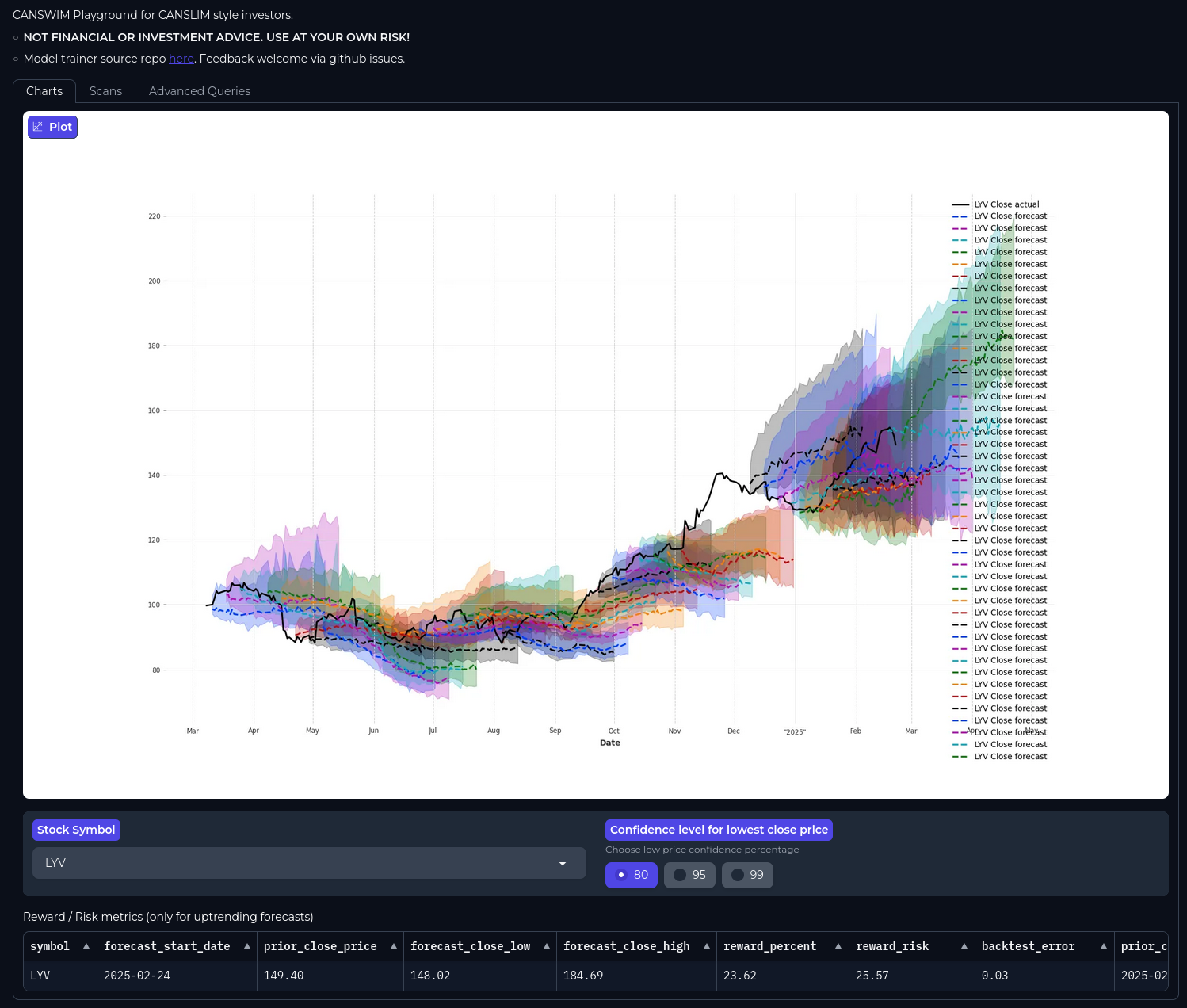Click the chart icon inside Plot button
The height and width of the screenshot is (1008, 1187).
38,127
